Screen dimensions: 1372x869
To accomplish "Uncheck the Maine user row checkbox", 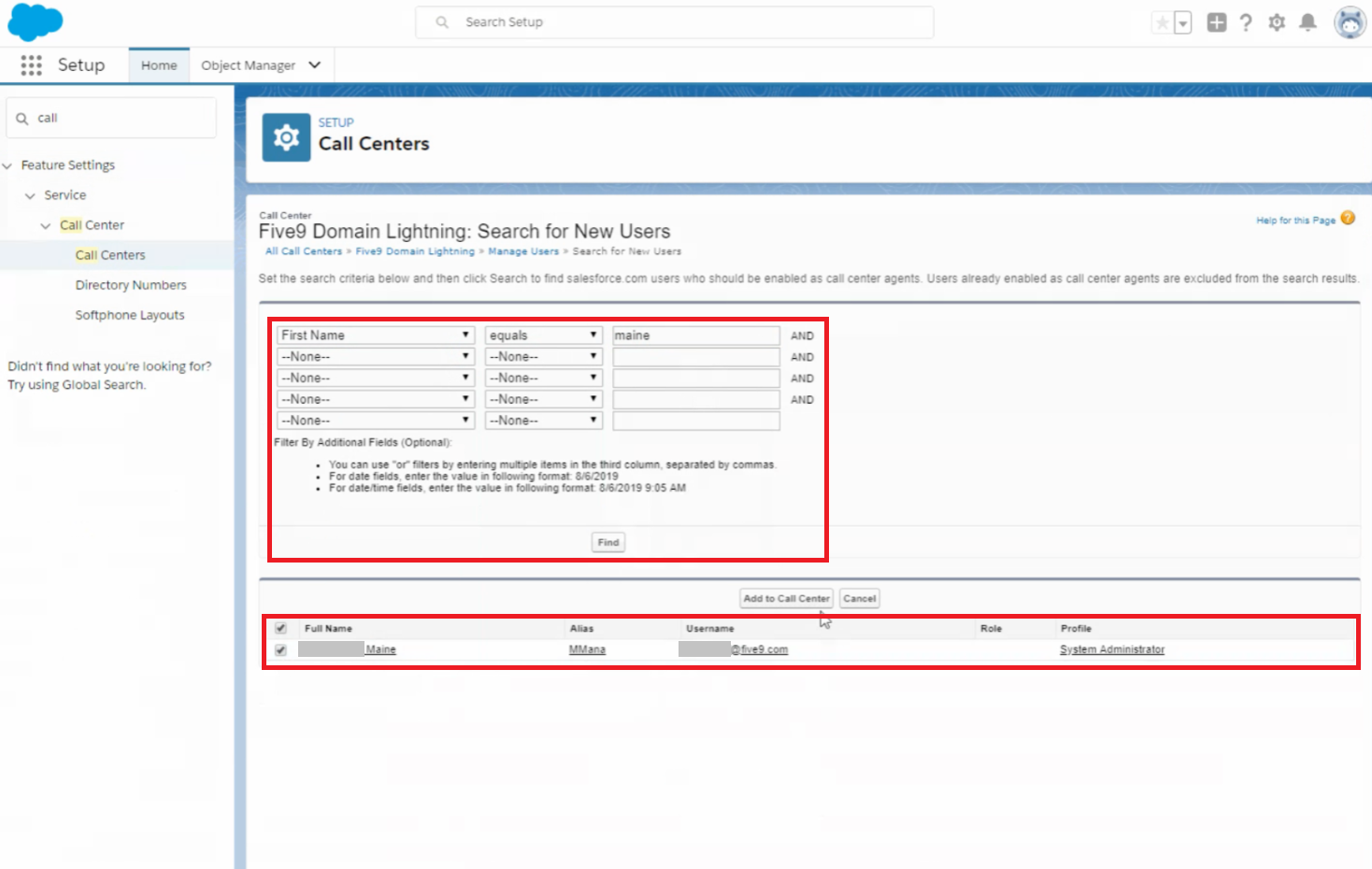I will [x=280, y=649].
